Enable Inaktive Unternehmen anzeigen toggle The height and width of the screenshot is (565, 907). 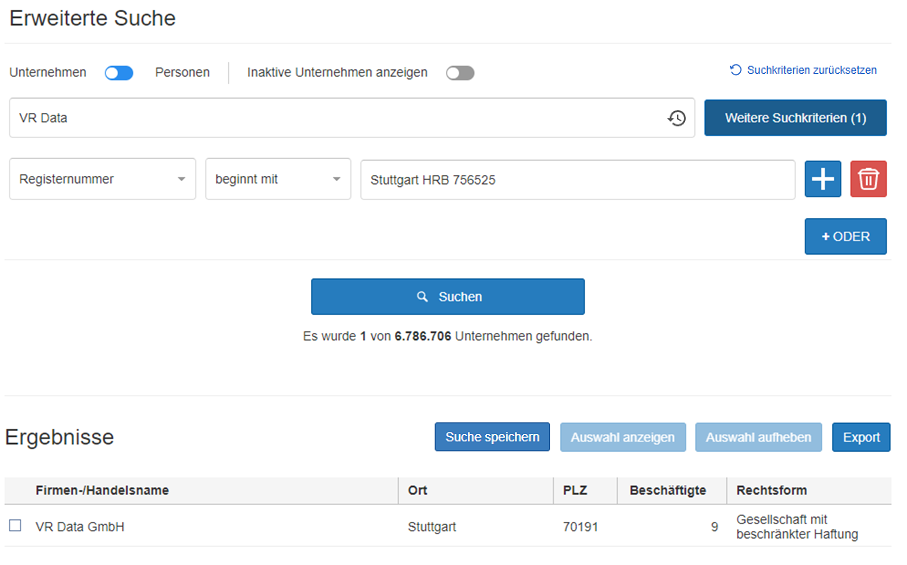(x=460, y=73)
